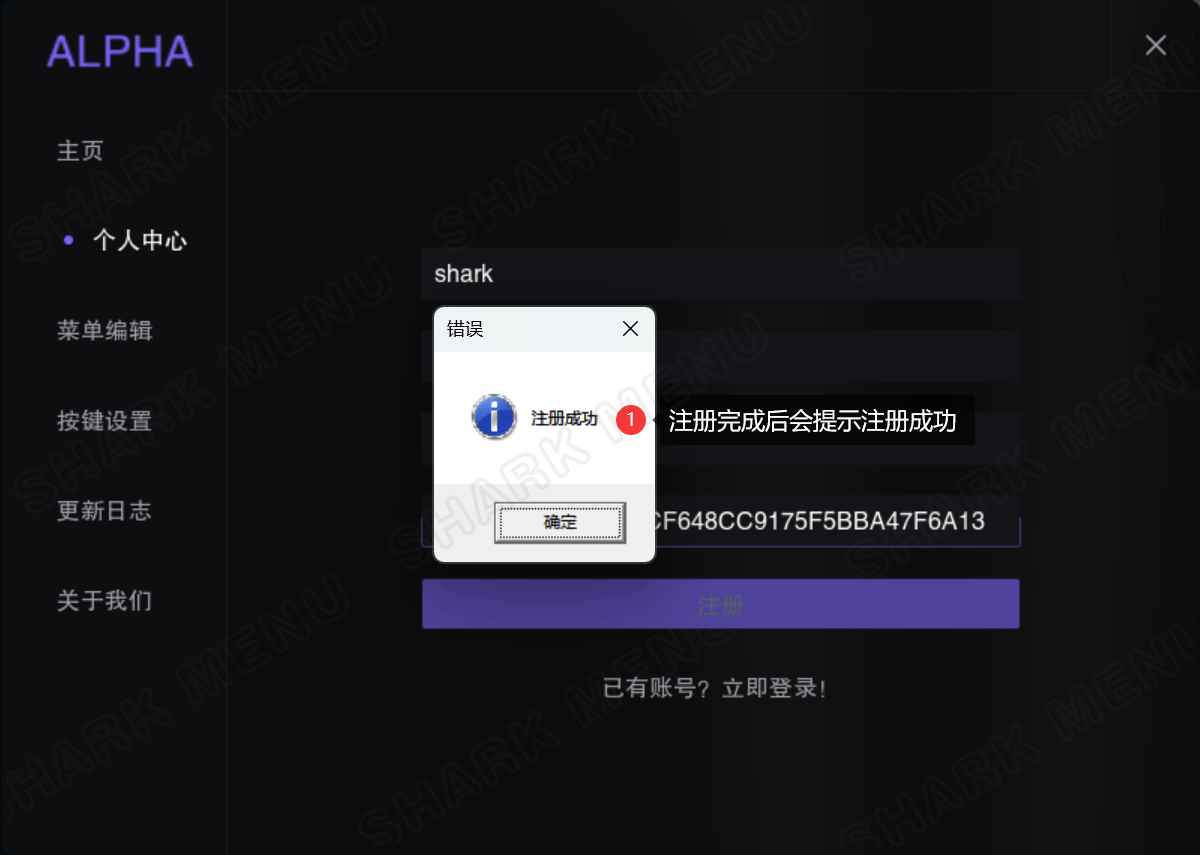Open 菜单编辑 in the sidebar
The width and height of the screenshot is (1200, 855).
click(x=104, y=331)
